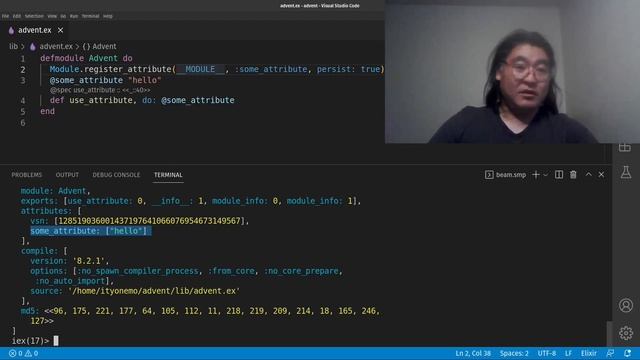The image size is (640, 360).
Task: Open the Testing flask icon in activity bar
Action: (x=626, y=172)
